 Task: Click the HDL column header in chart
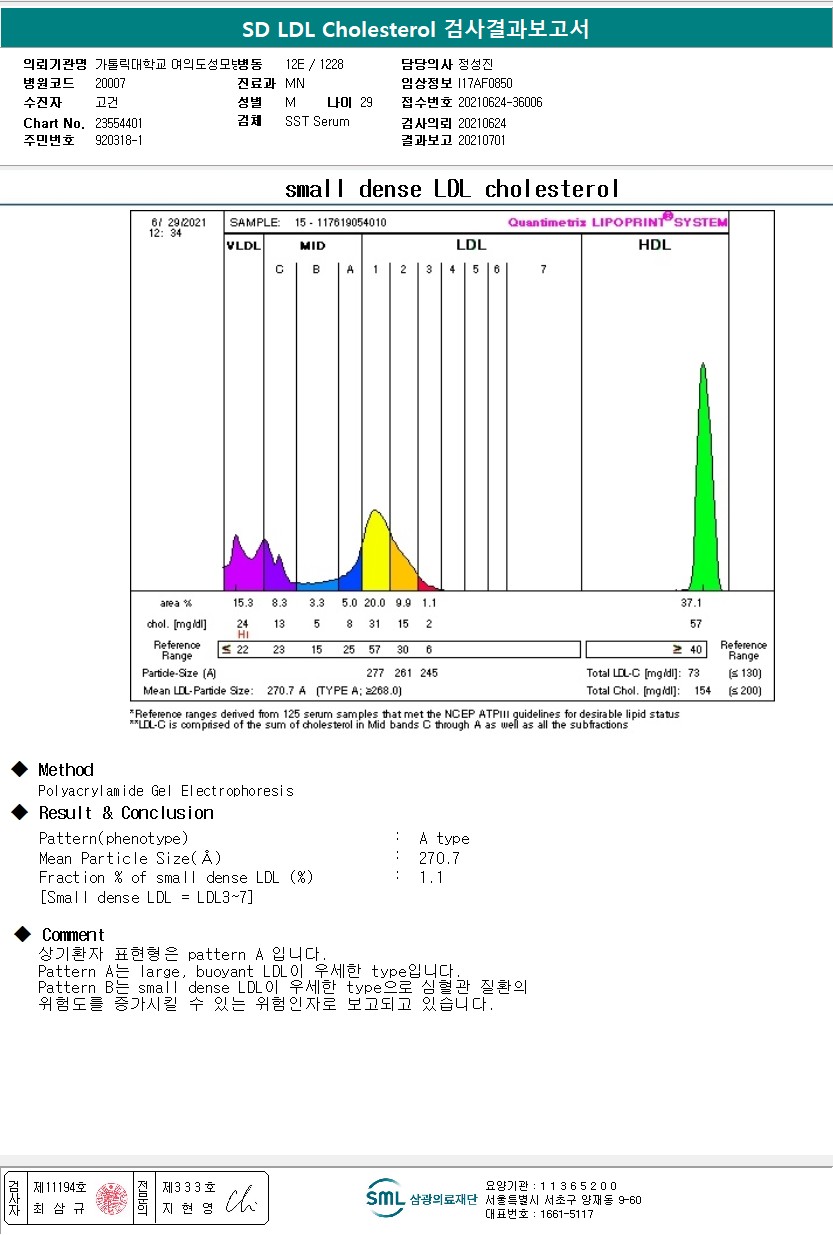tap(655, 245)
